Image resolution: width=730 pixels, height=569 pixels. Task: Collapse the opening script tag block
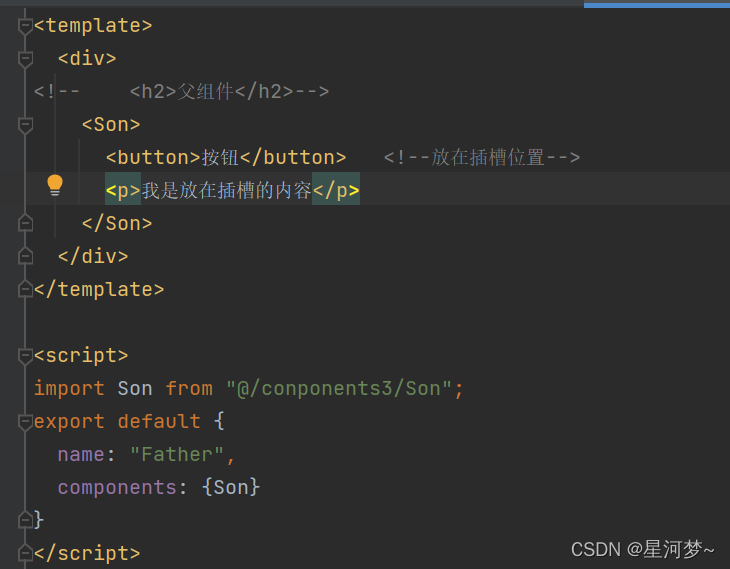pyautogui.click(x=26, y=355)
